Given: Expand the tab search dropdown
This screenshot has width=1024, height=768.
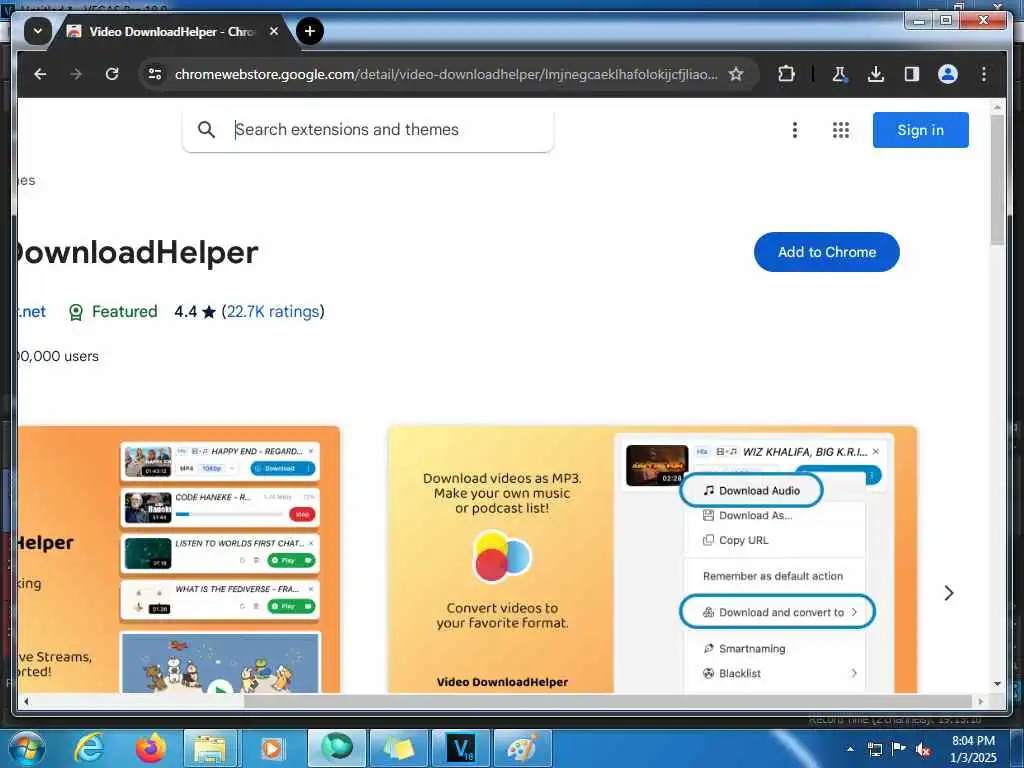Looking at the screenshot, I should tap(38, 31).
